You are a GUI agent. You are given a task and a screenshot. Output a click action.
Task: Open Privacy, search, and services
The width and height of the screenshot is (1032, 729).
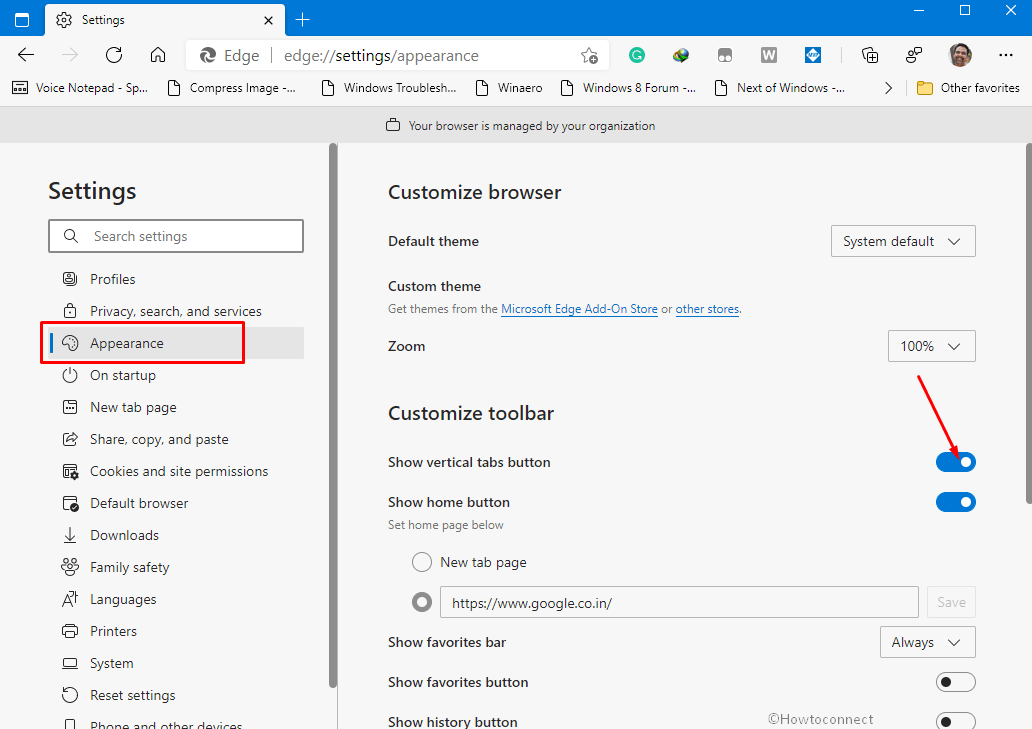(x=176, y=311)
